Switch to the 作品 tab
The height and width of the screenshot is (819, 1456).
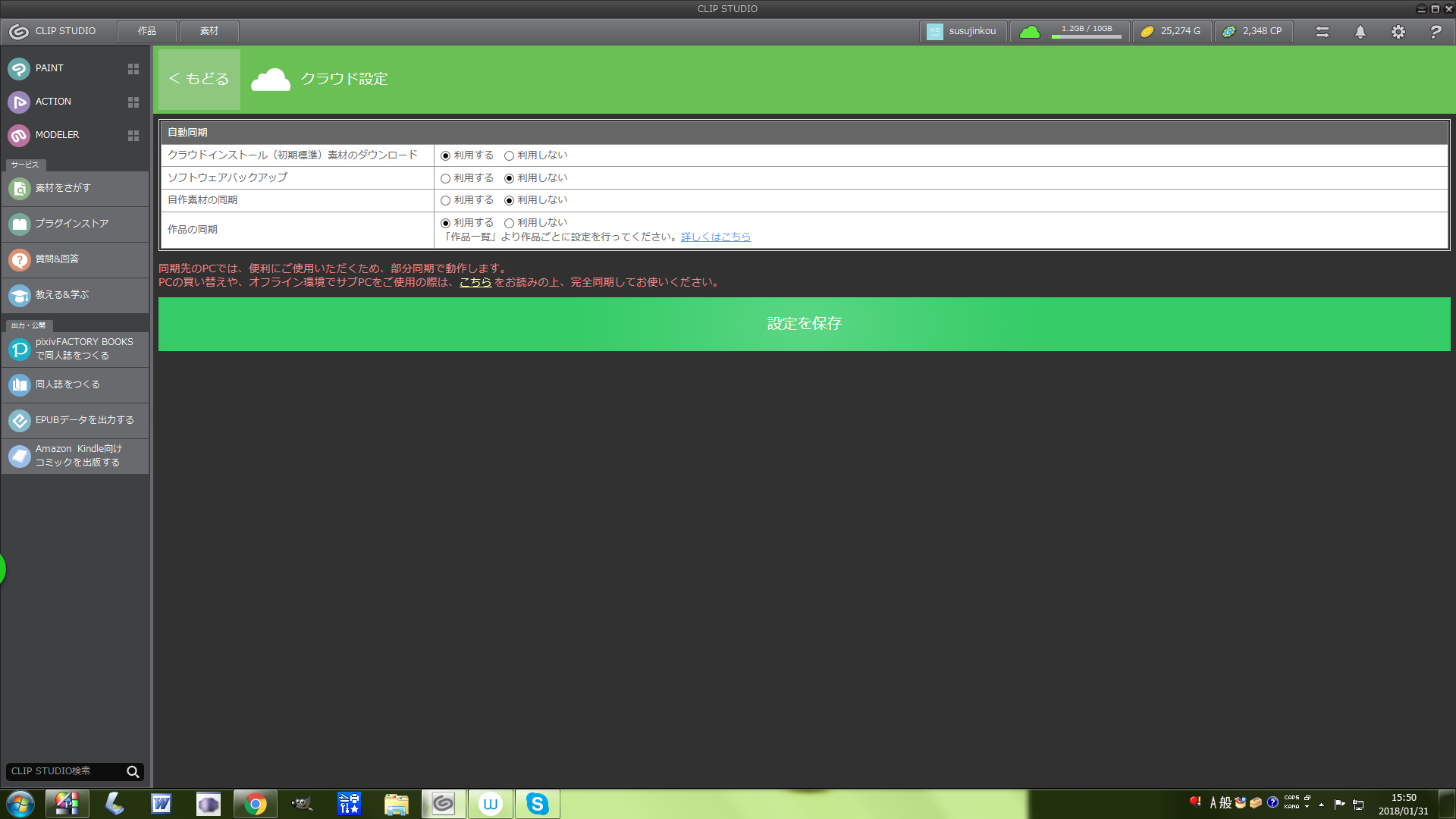[x=147, y=31]
